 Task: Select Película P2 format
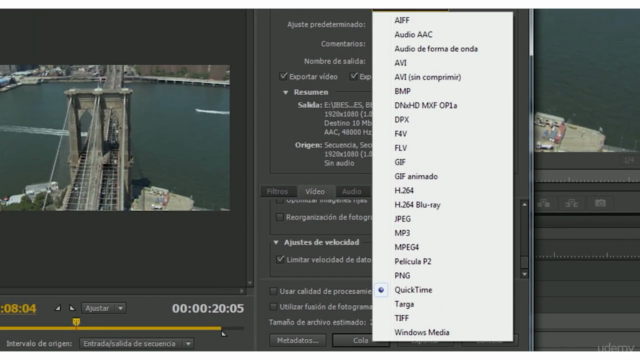413,262
